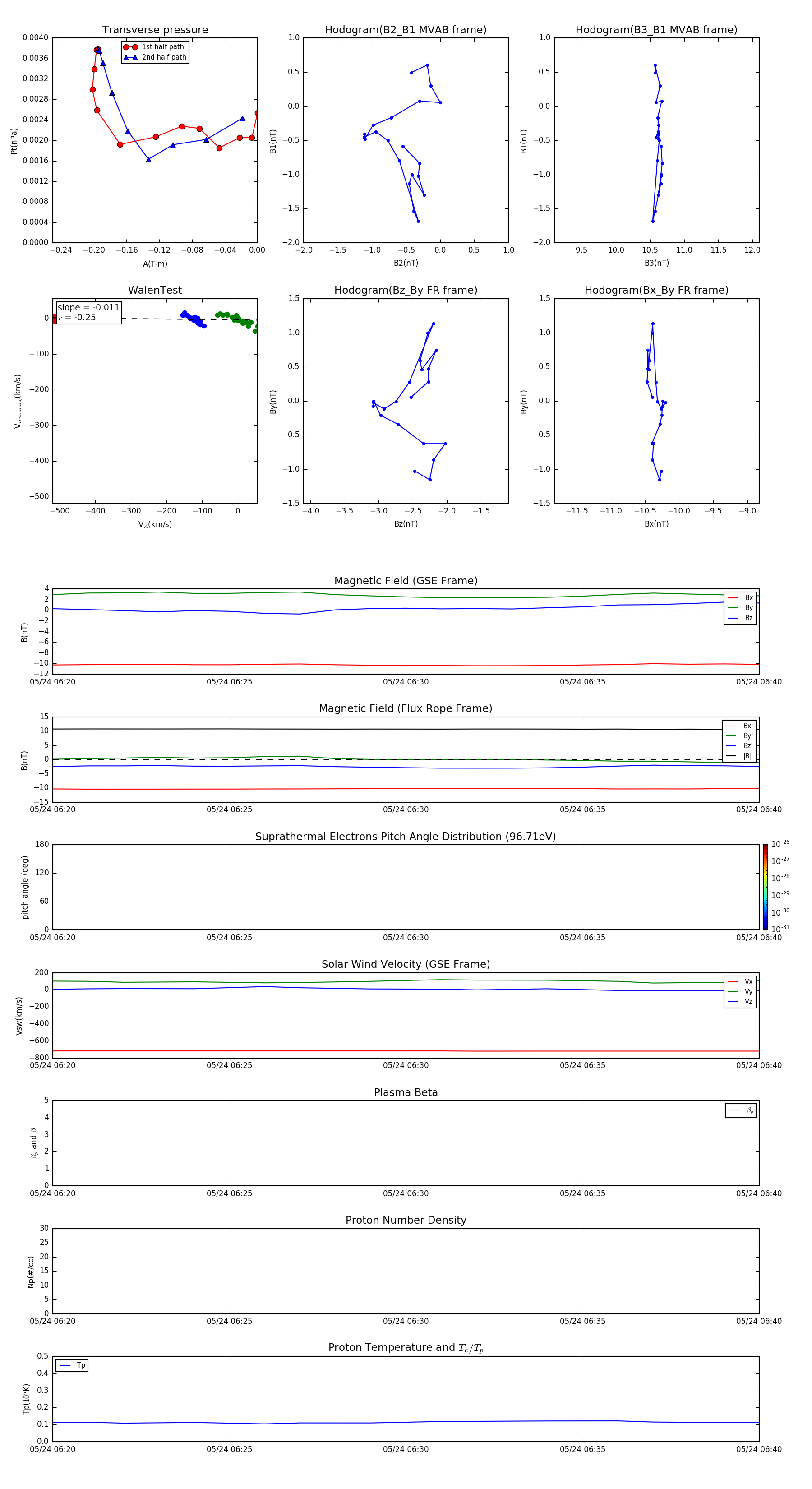
Task: Click the "Suprathermal Electrons Pitch Angle Distribution" title
Action: (x=406, y=837)
